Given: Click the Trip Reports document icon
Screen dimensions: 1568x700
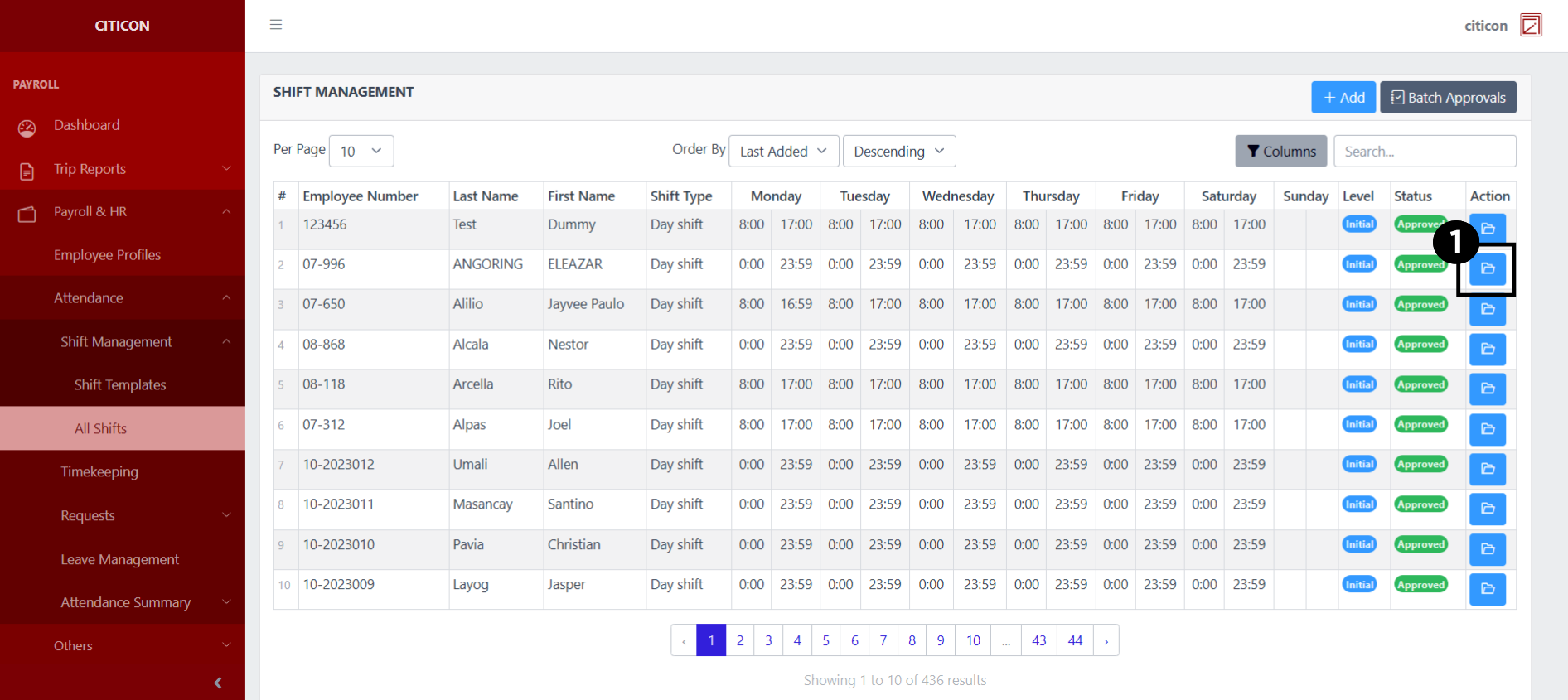Looking at the screenshot, I should [x=27, y=171].
